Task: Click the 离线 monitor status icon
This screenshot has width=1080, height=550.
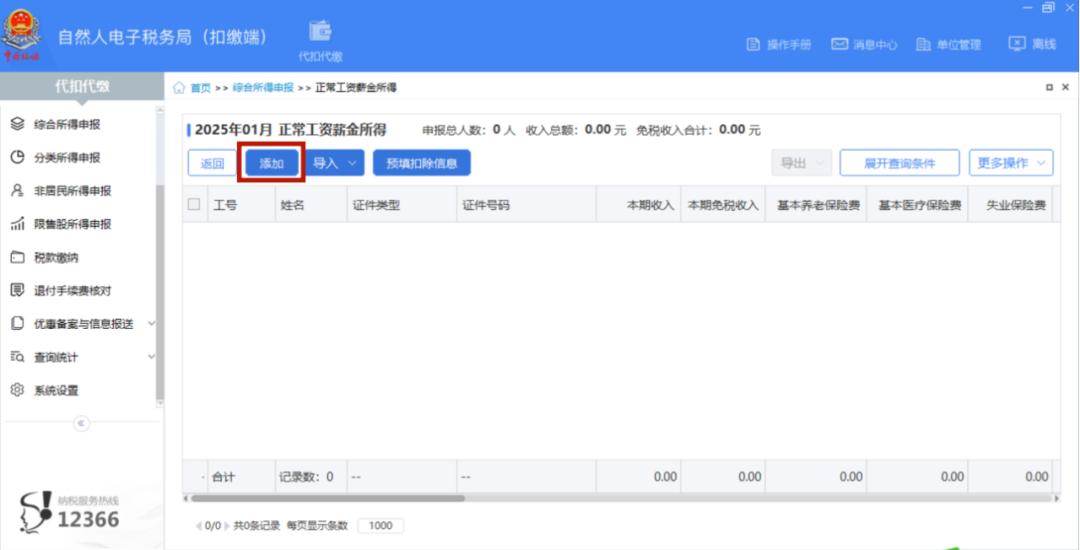Action: [1017, 44]
